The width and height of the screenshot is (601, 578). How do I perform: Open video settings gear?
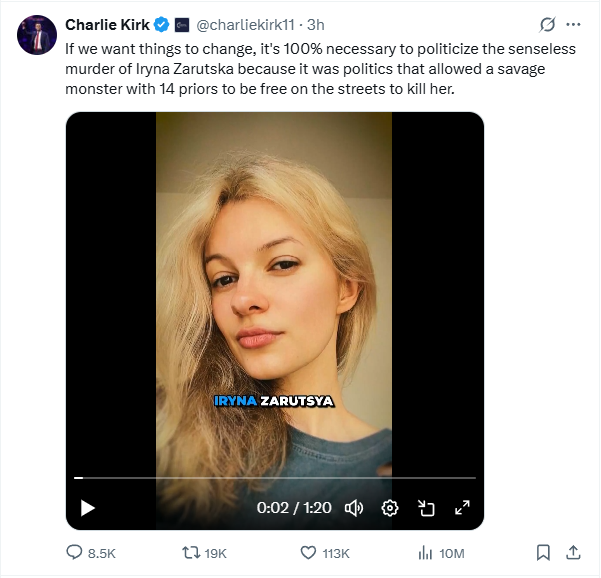coord(390,508)
